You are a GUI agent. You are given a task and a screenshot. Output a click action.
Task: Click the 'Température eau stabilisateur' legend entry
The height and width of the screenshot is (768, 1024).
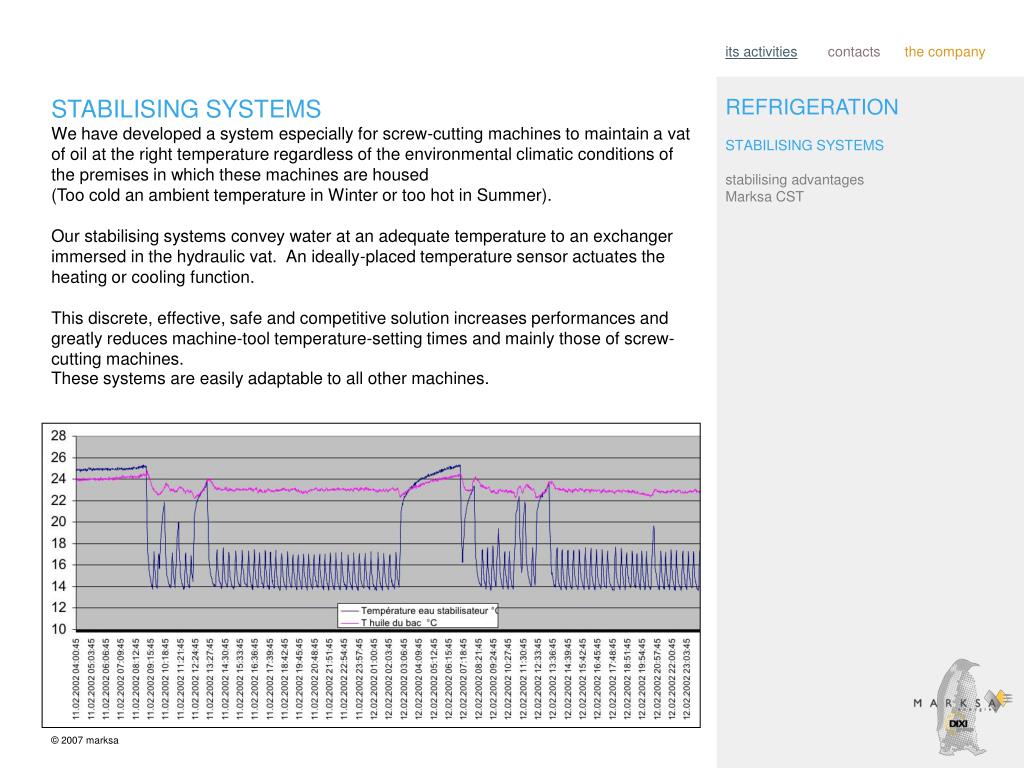pyautogui.click(x=418, y=611)
